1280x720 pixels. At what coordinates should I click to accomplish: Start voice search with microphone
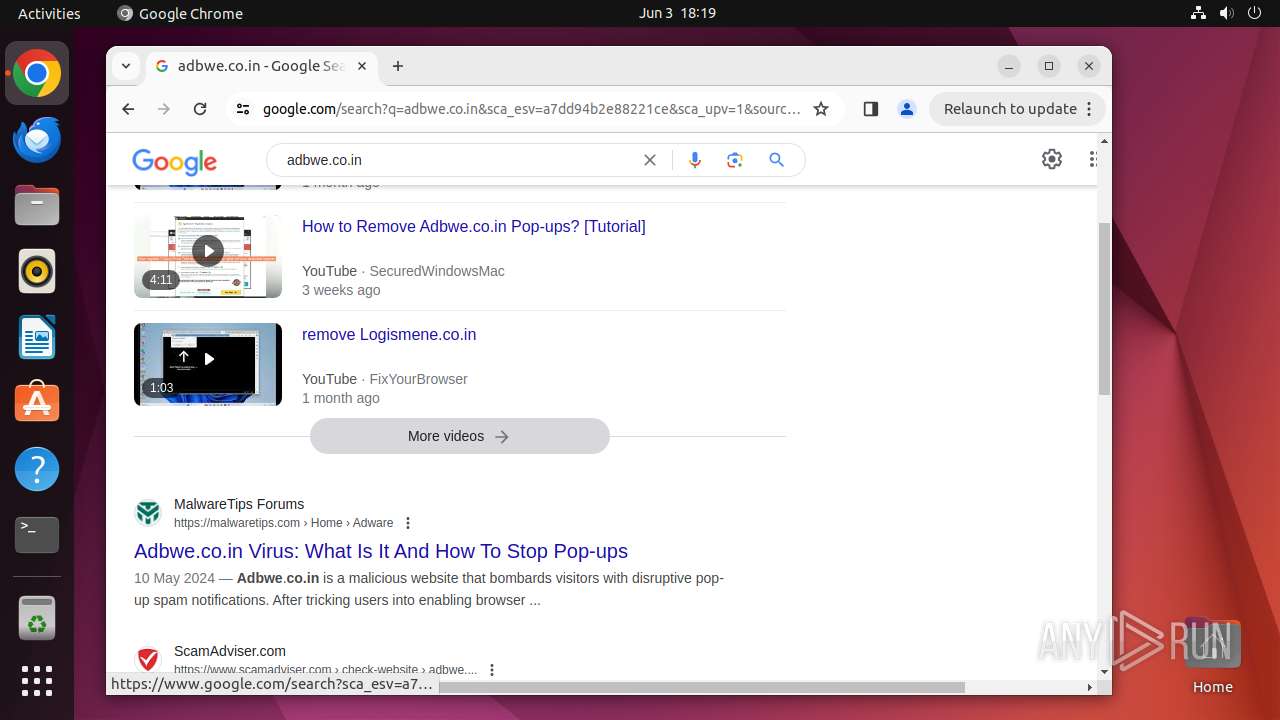[x=695, y=160]
